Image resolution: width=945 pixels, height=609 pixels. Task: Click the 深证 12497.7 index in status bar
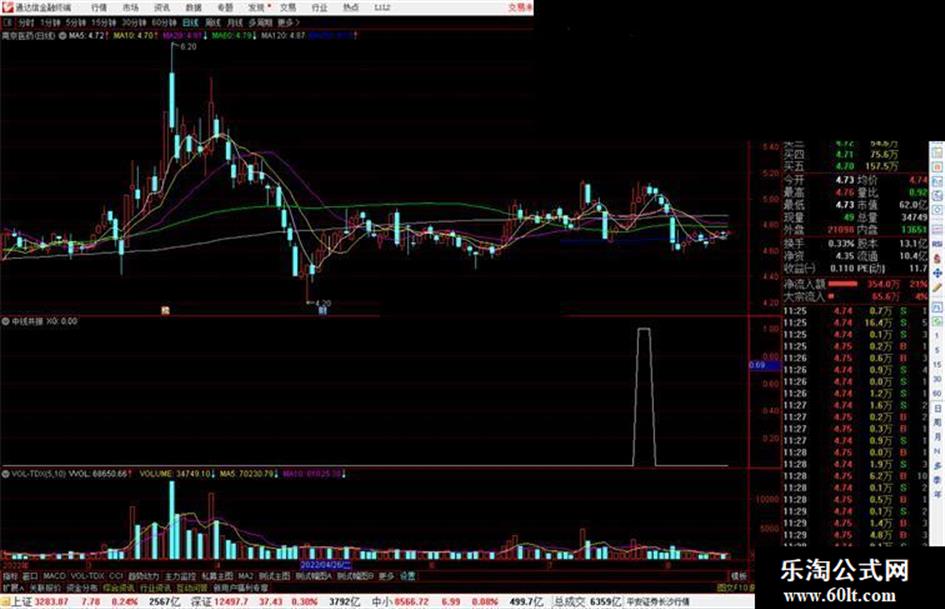219,601
